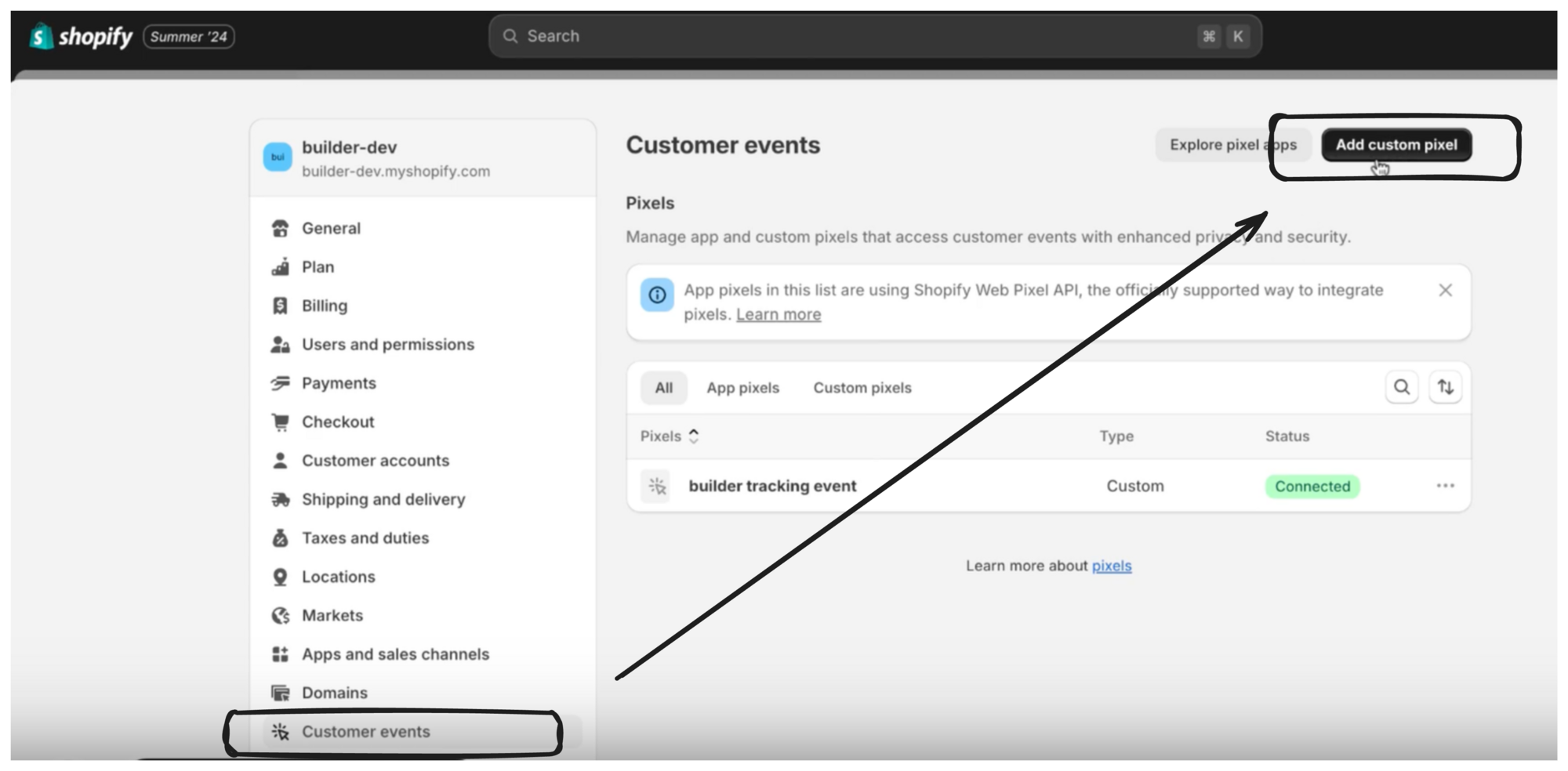Click the search pixels icon button

pos(1402,387)
